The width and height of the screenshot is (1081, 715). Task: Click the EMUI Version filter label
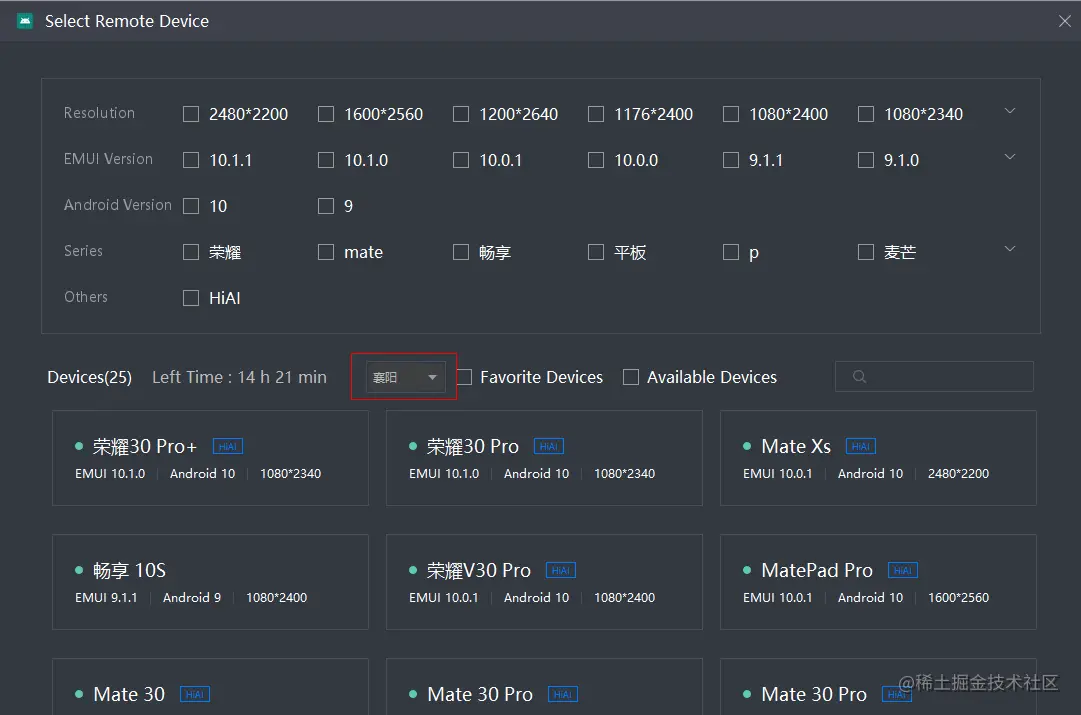pos(108,159)
